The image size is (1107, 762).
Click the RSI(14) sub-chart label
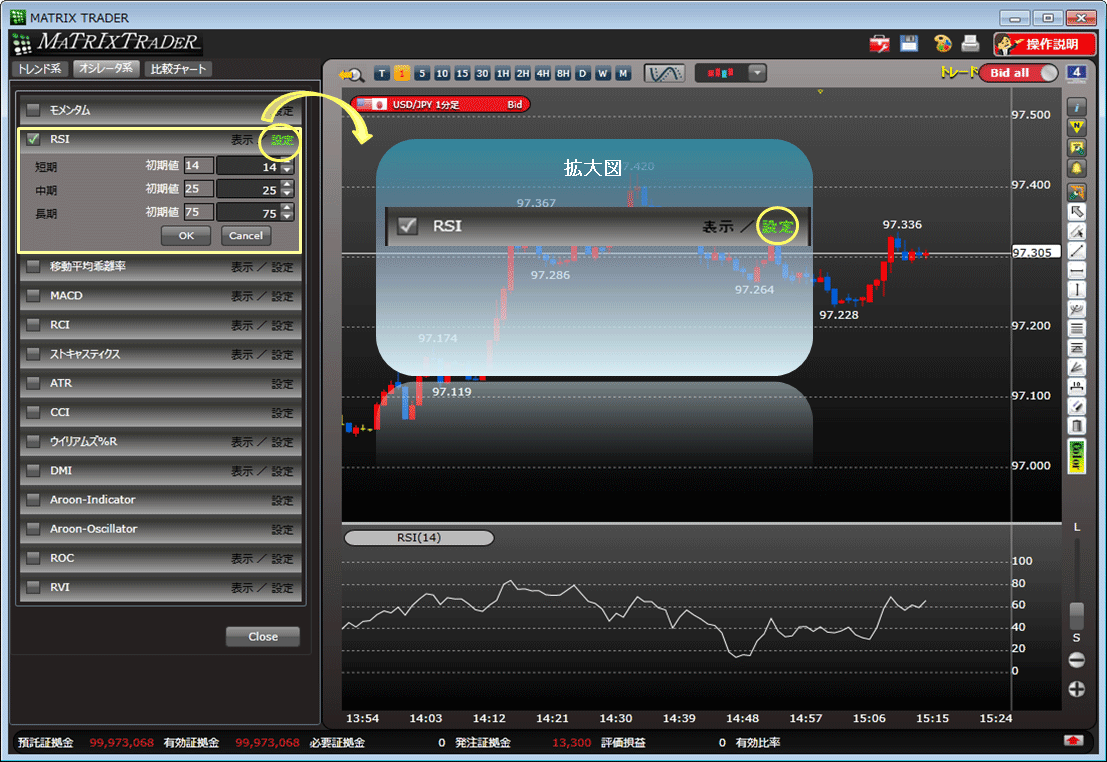[x=419, y=538]
